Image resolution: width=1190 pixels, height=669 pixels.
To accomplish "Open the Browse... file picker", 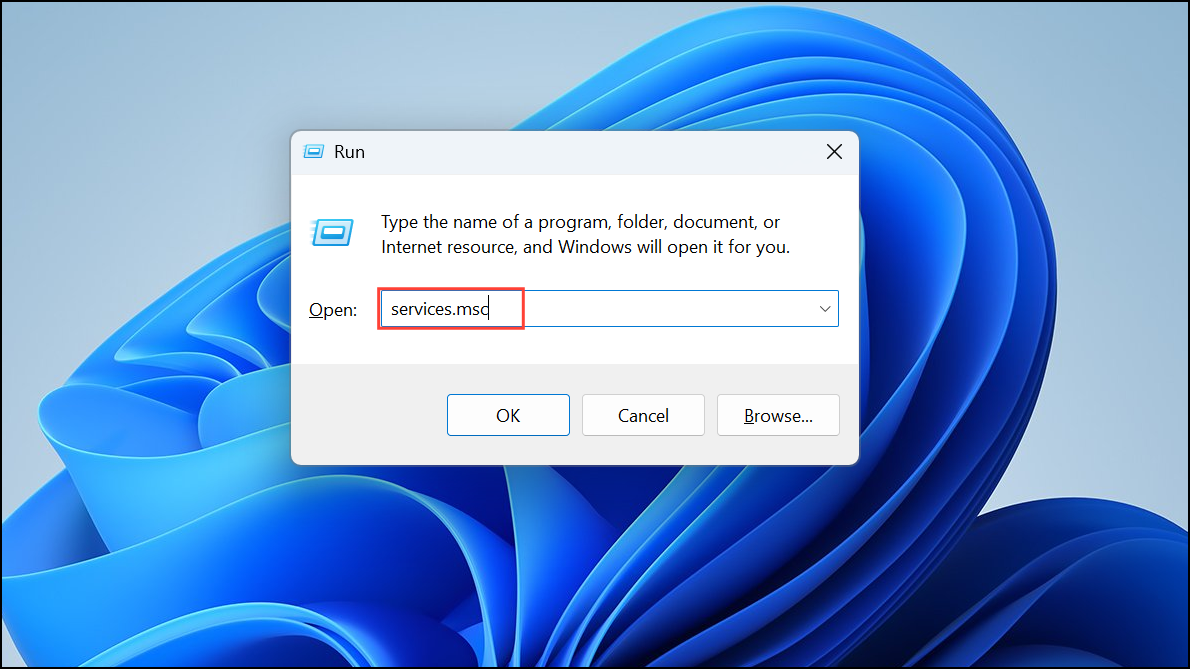I will 778,415.
